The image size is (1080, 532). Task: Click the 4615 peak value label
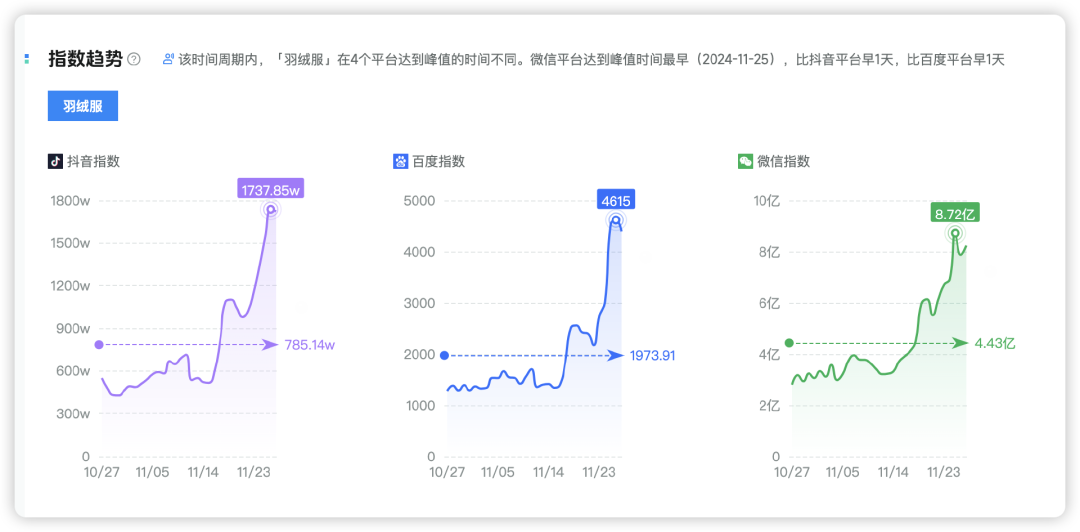coord(616,200)
